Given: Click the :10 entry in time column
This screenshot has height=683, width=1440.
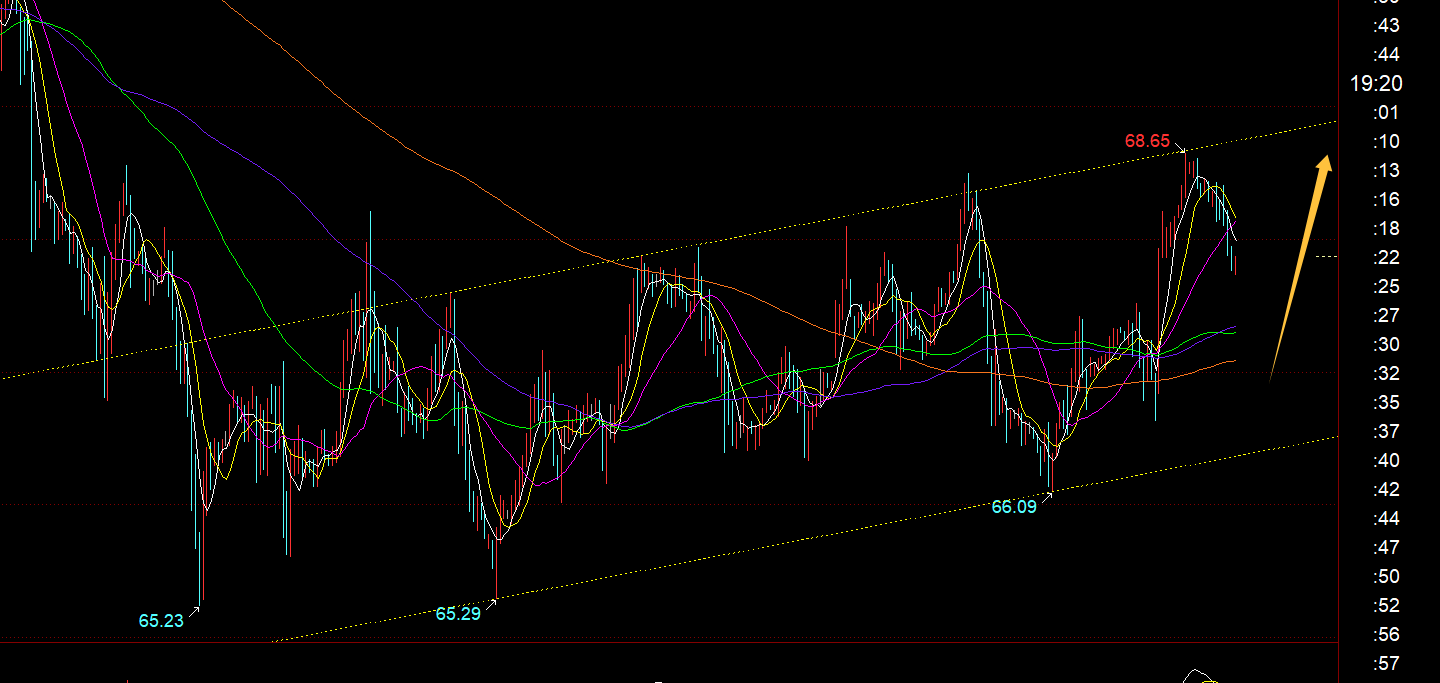Looking at the screenshot, I should pyautogui.click(x=1386, y=141).
